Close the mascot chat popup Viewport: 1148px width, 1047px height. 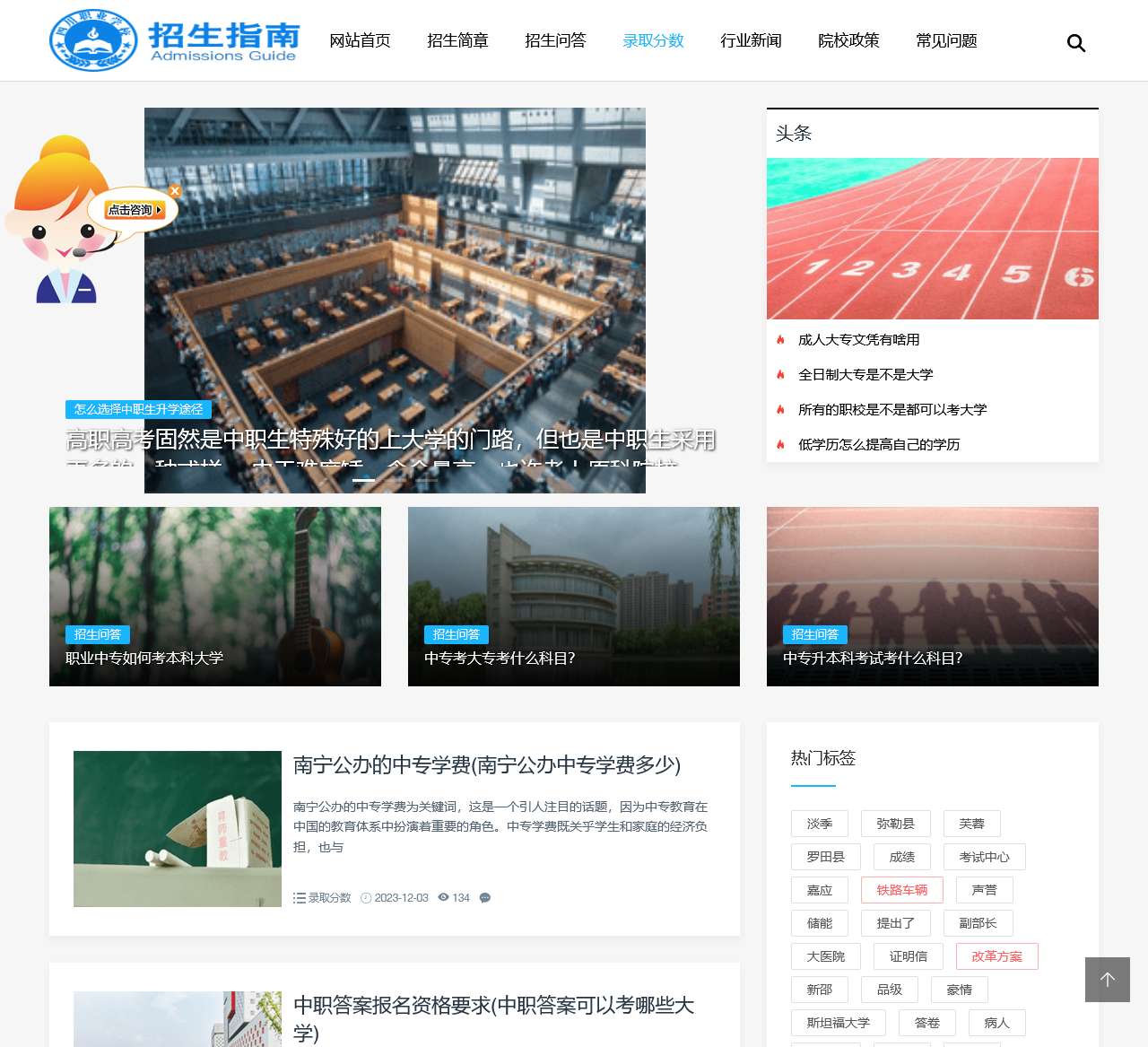point(175,191)
